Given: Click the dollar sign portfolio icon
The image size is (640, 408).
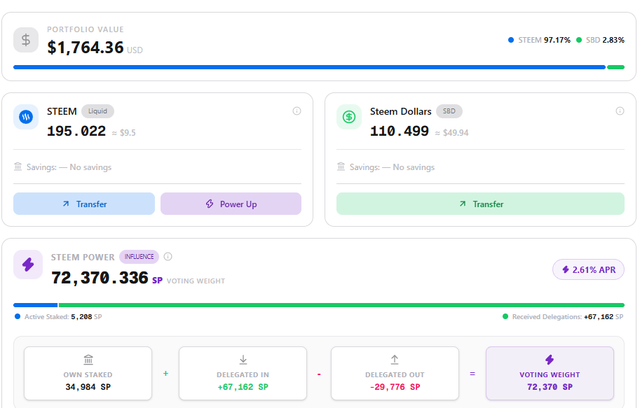Looking at the screenshot, I should coord(26,40).
